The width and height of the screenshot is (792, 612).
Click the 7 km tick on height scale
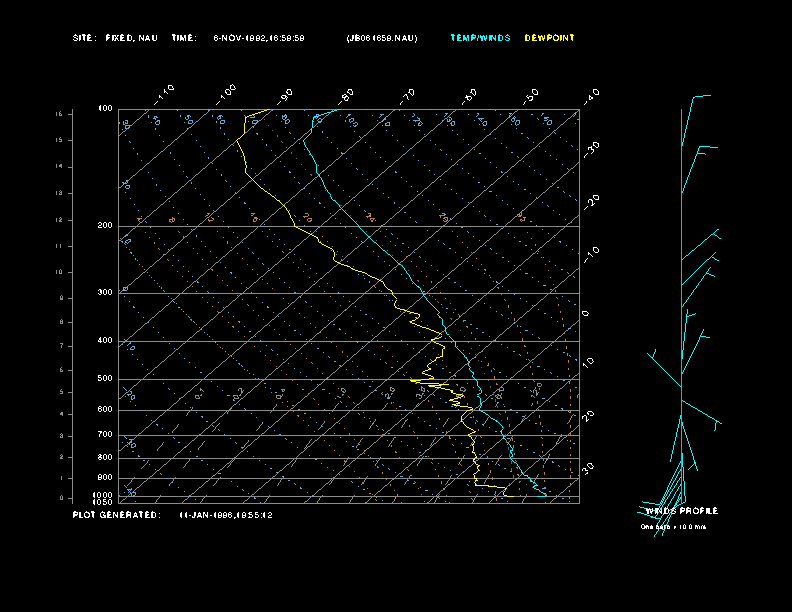tap(62, 346)
